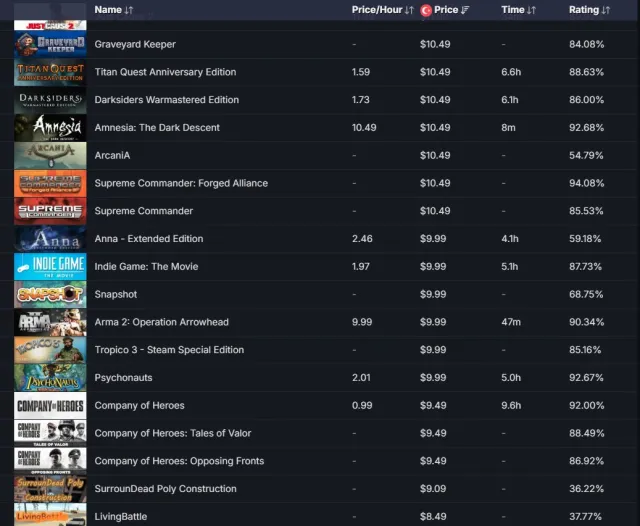Open the Amnesia game cover image
Image resolution: width=640 pixels, height=526 pixels.
50,128
